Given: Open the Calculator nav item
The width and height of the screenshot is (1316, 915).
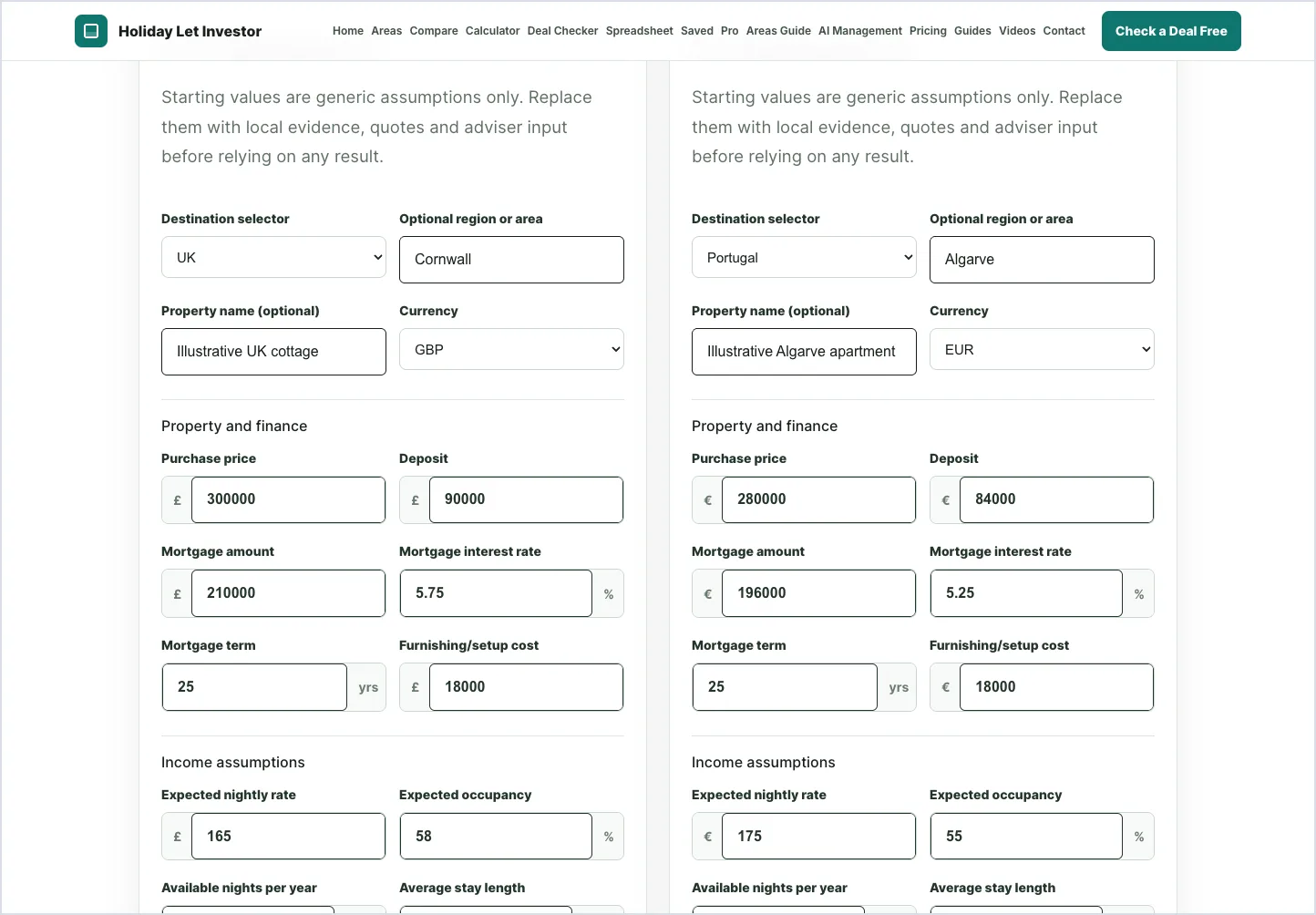Looking at the screenshot, I should pyautogui.click(x=492, y=31).
